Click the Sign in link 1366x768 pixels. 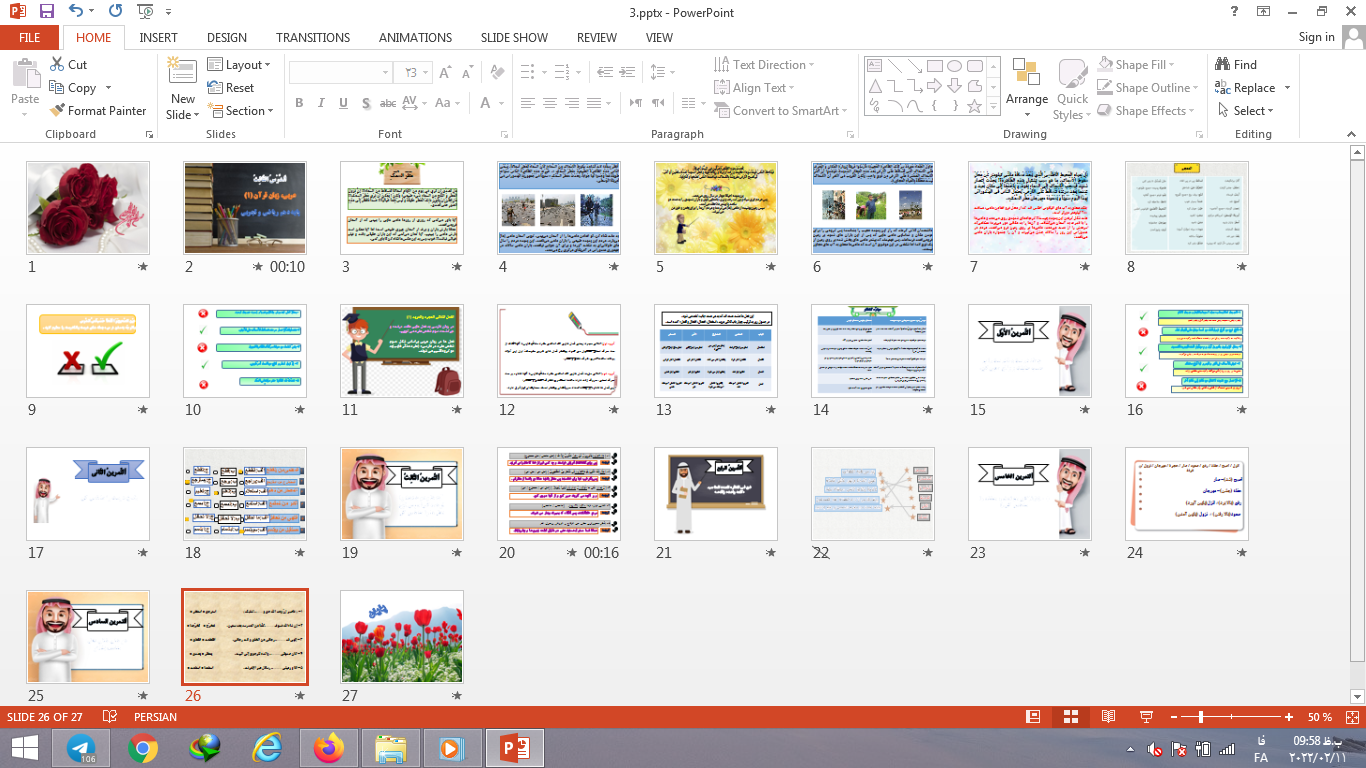(x=1316, y=37)
